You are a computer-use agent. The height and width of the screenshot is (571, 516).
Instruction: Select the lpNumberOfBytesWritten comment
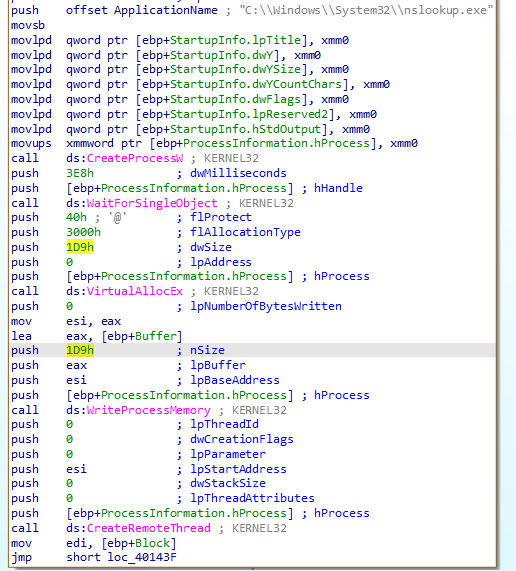click(x=266, y=306)
